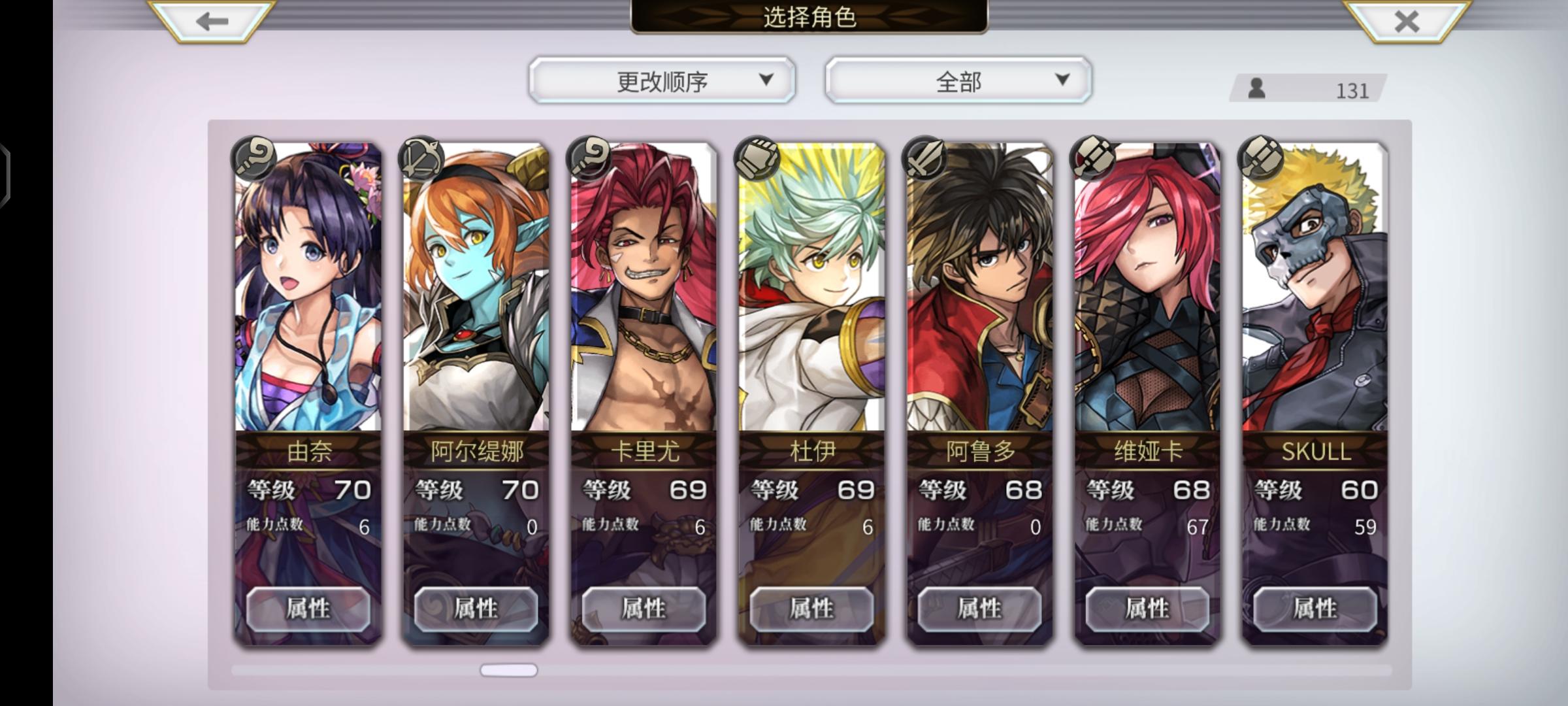Open 属性 for 由奈
The width and height of the screenshot is (1568, 706).
click(x=308, y=609)
